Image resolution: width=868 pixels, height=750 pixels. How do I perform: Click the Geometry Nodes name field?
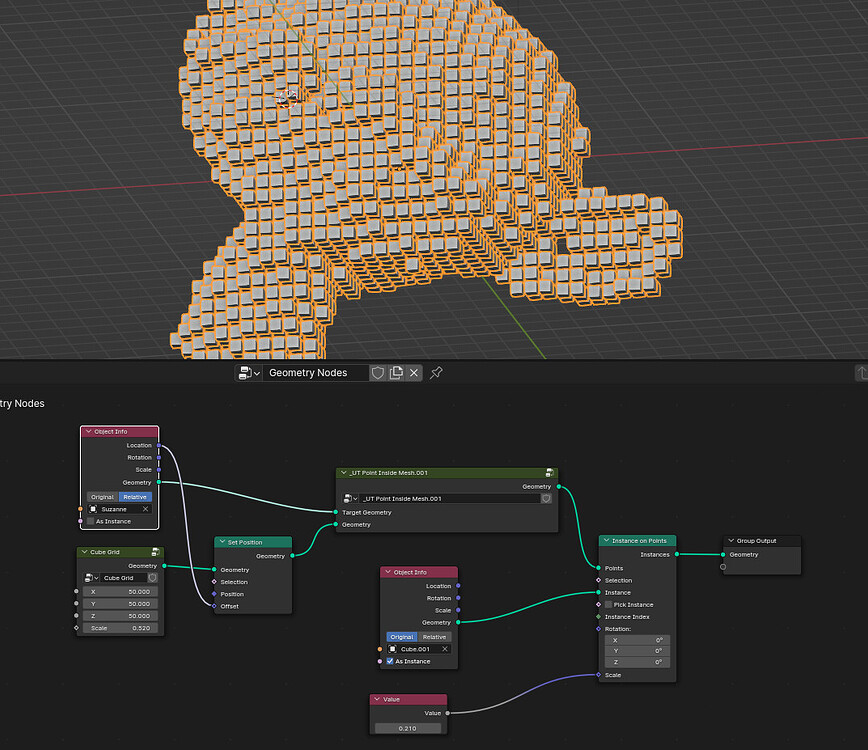point(315,373)
